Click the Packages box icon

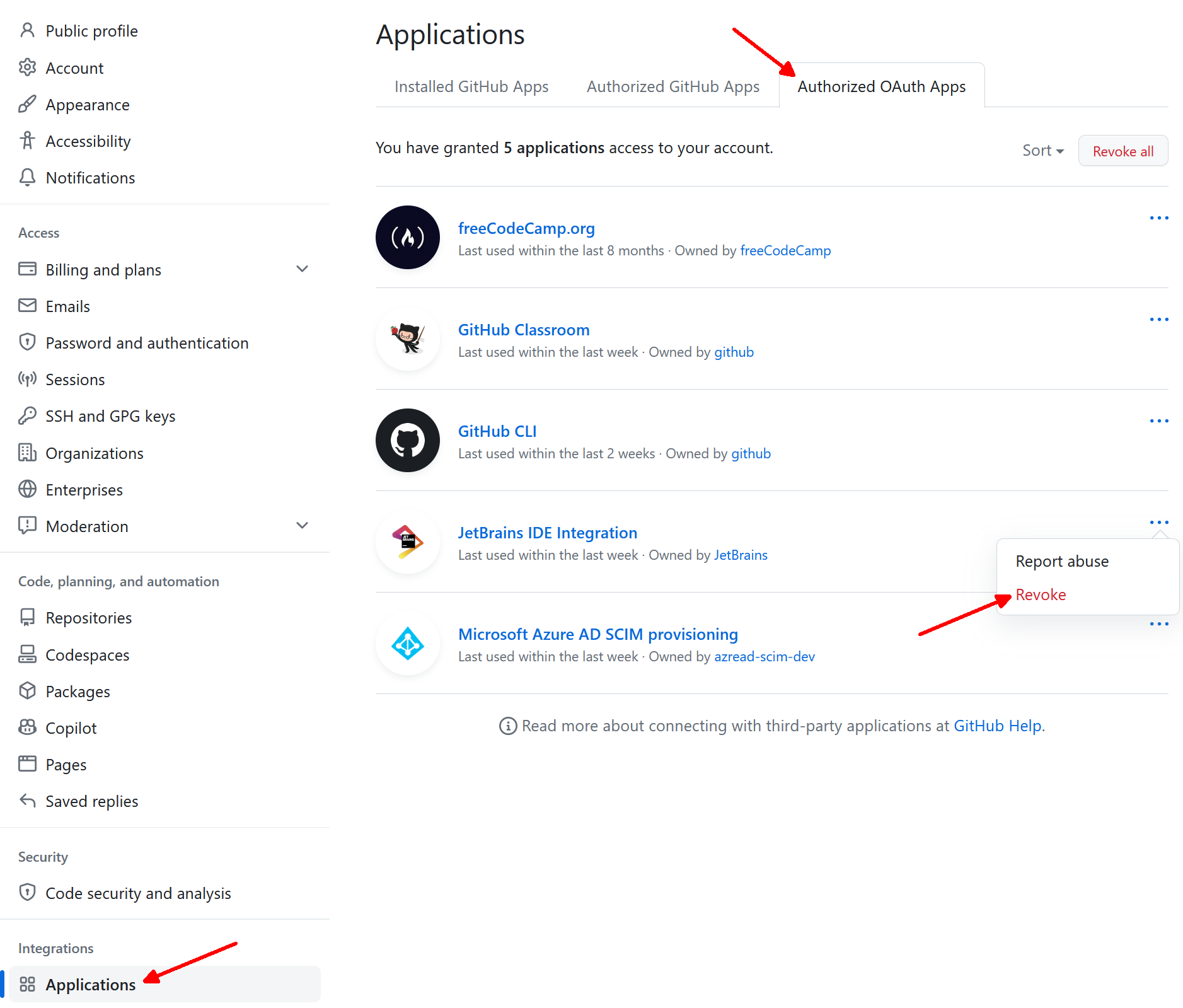(27, 691)
